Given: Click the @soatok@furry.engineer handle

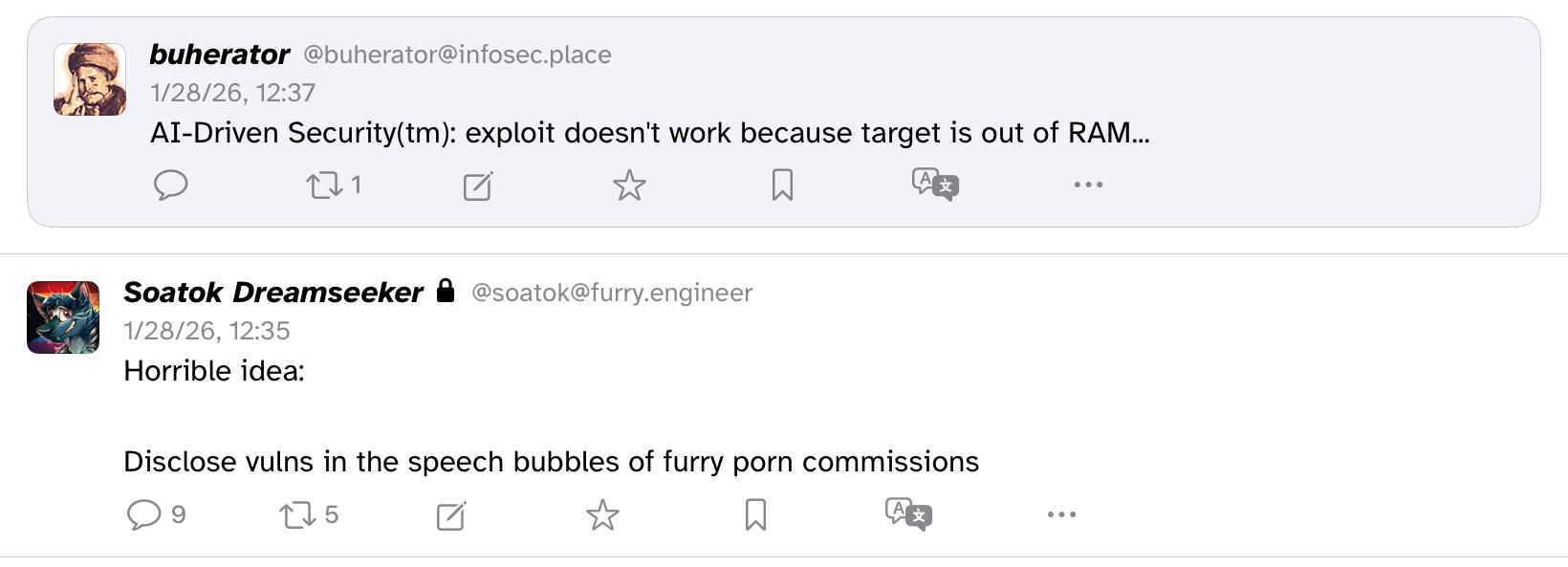Looking at the screenshot, I should (612, 293).
